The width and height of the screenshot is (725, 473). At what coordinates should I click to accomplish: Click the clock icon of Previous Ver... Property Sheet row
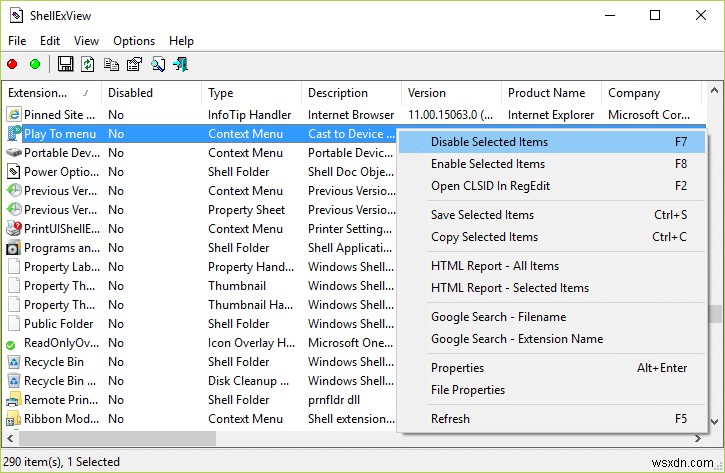click(14, 209)
